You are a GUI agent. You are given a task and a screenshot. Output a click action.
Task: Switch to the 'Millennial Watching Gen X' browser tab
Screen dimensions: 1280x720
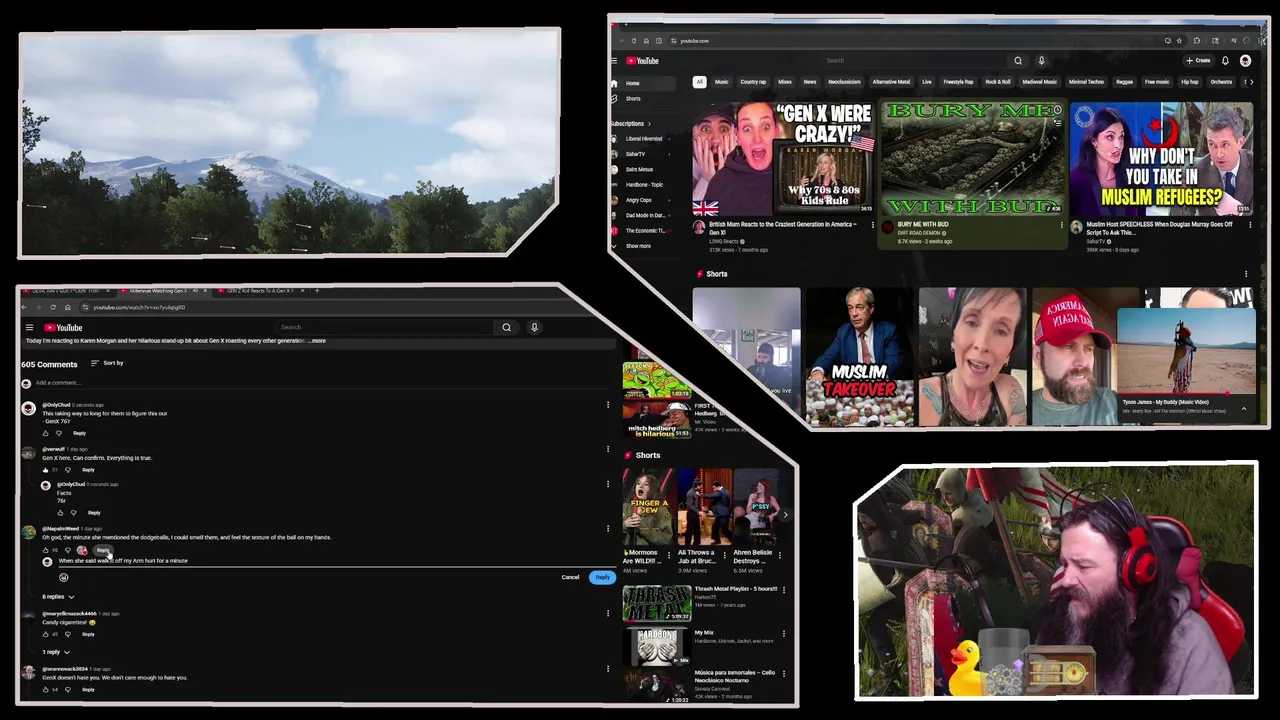click(157, 291)
